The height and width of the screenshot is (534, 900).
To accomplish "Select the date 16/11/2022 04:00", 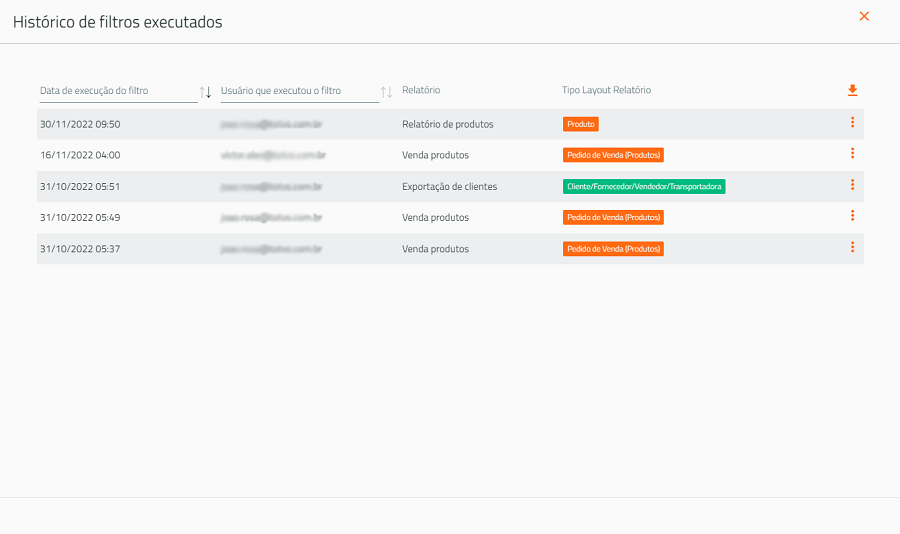I will (x=80, y=156).
